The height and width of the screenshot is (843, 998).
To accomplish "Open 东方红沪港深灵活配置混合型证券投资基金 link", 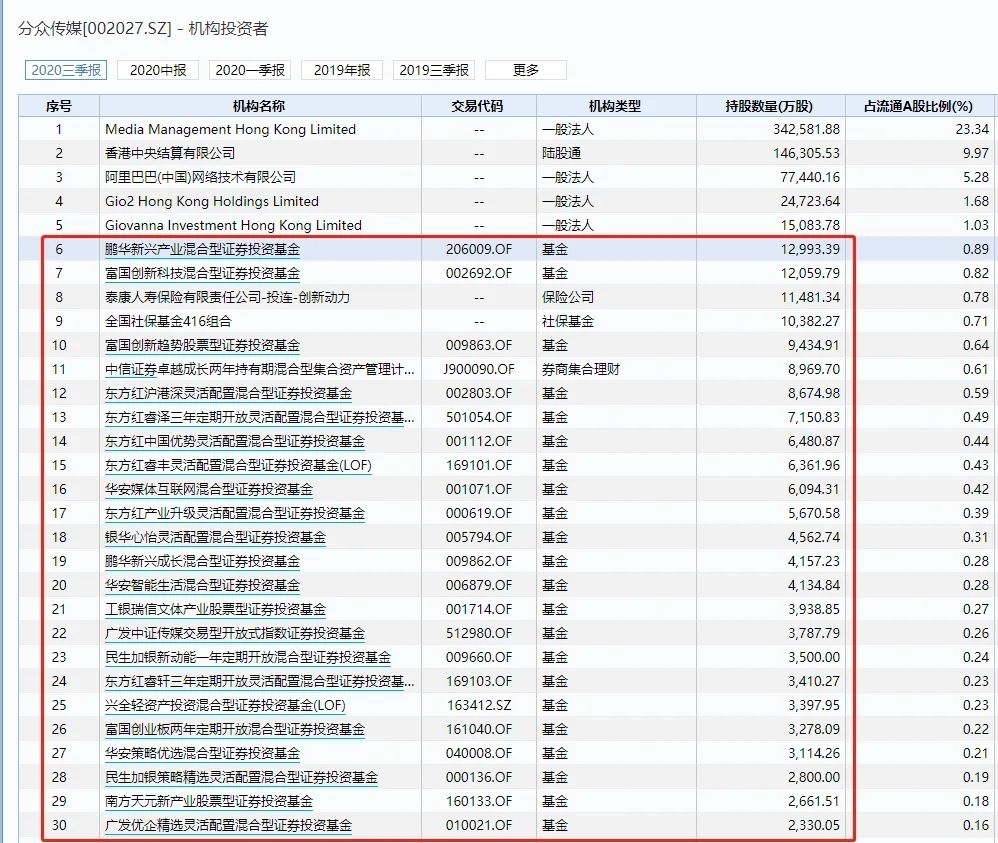I will pos(228,393).
